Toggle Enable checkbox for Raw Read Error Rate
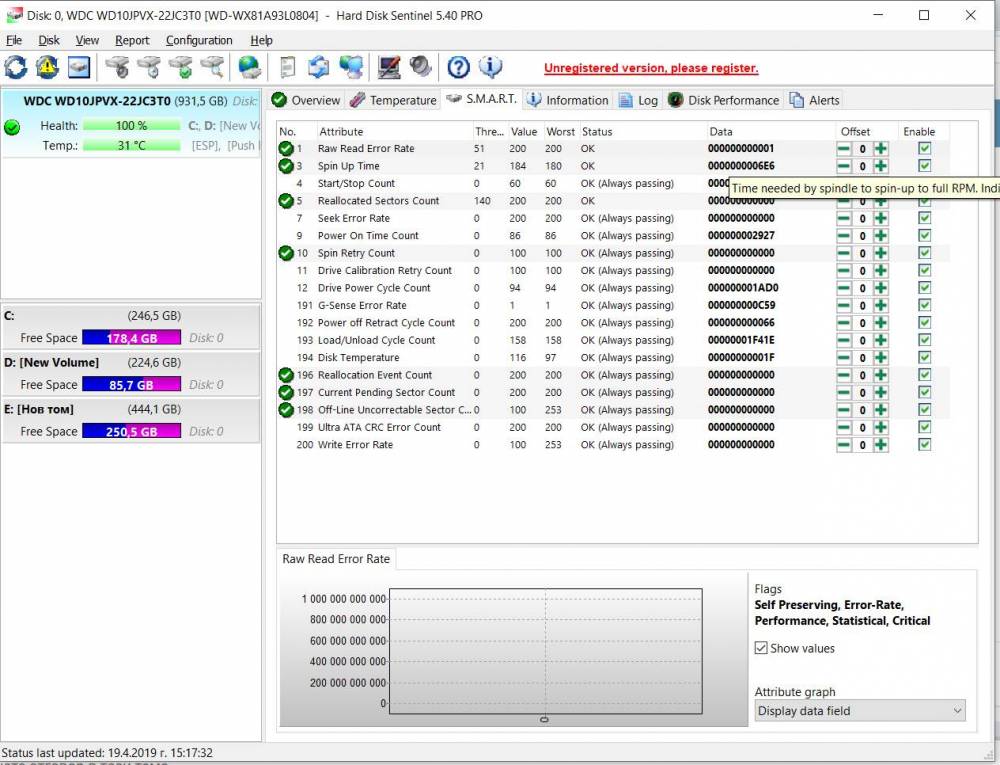Screen dimensions: 1000x765 [x=924, y=149]
